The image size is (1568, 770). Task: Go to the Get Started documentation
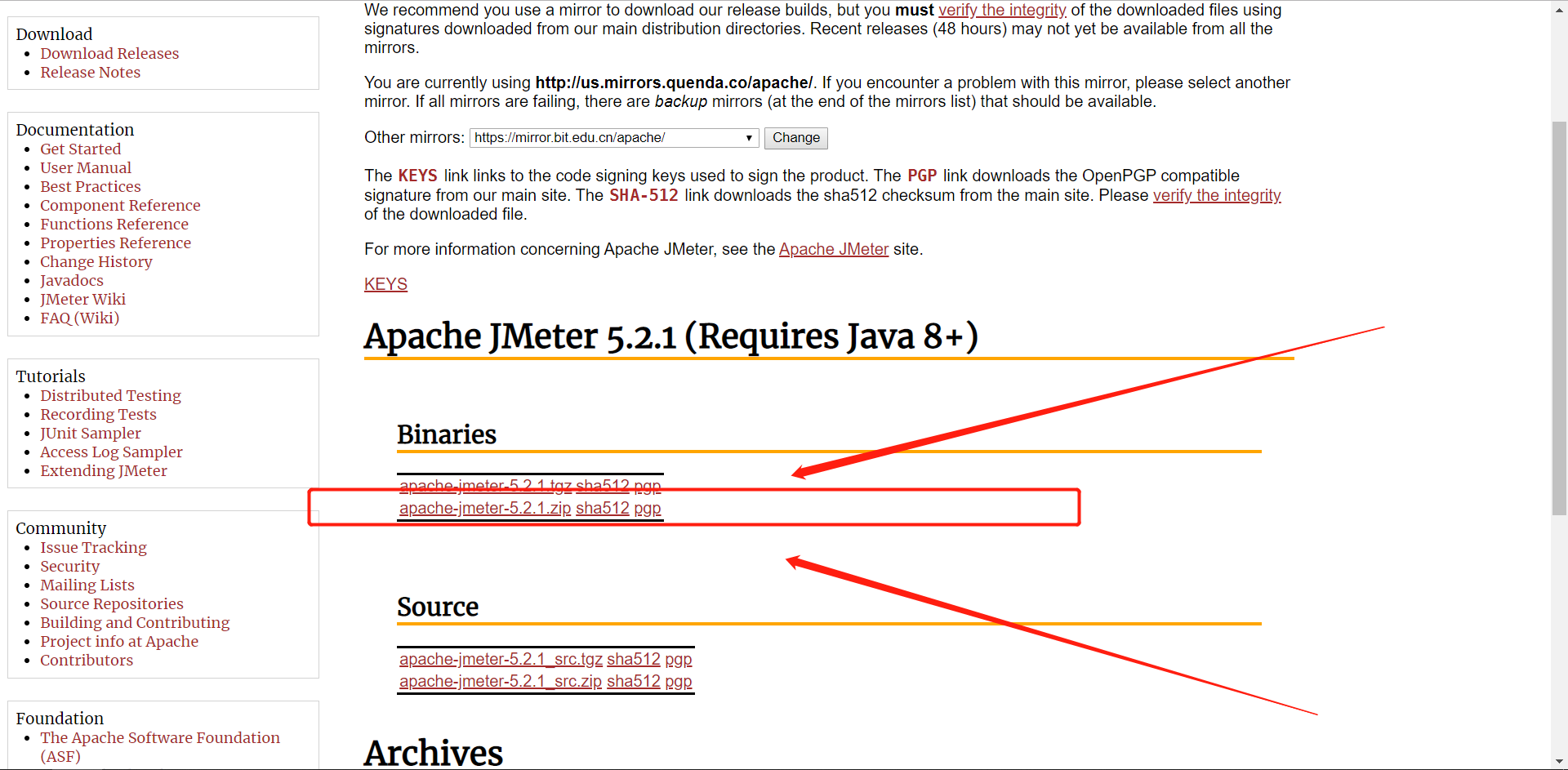click(x=80, y=149)
